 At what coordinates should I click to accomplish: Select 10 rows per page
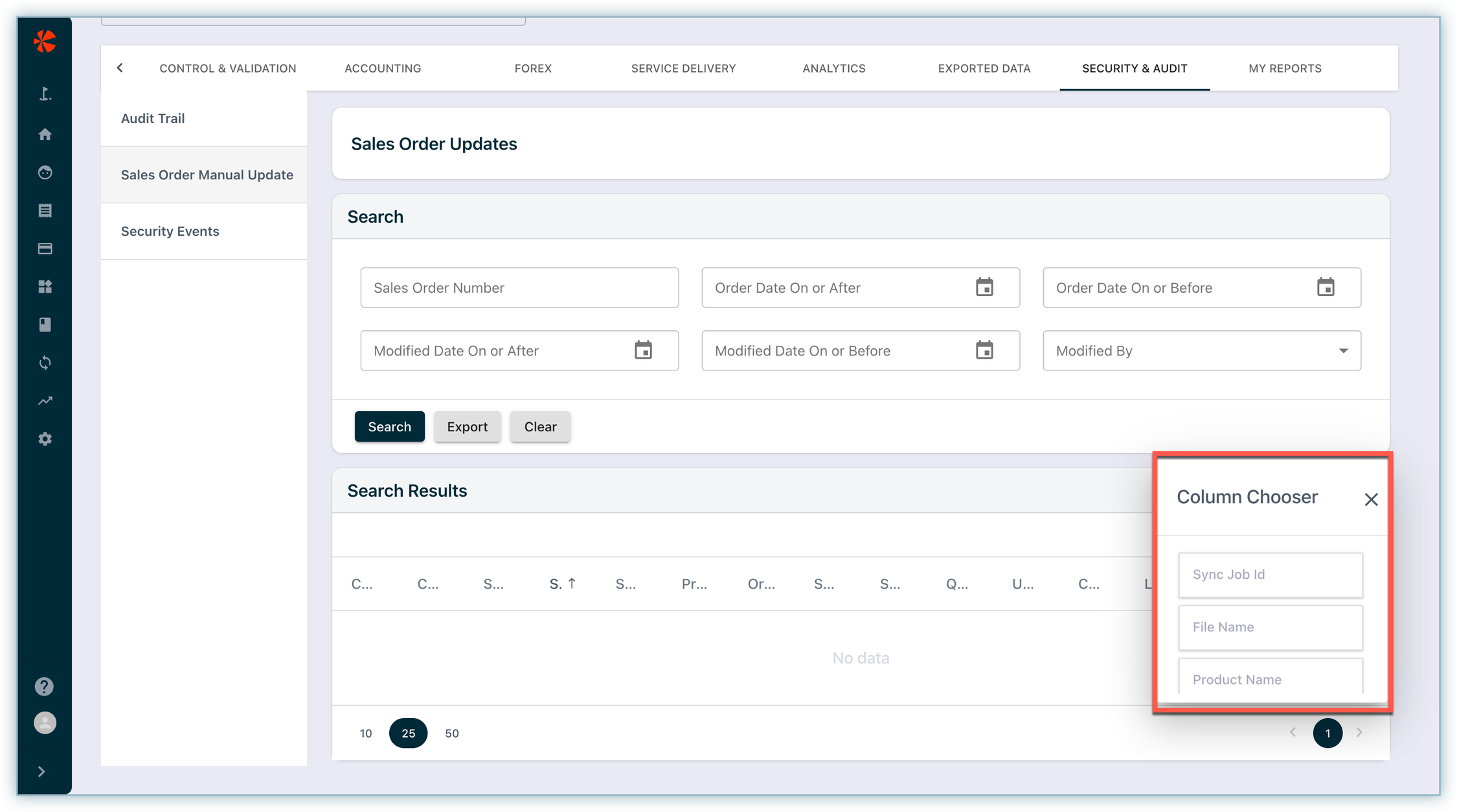point(366,733)
